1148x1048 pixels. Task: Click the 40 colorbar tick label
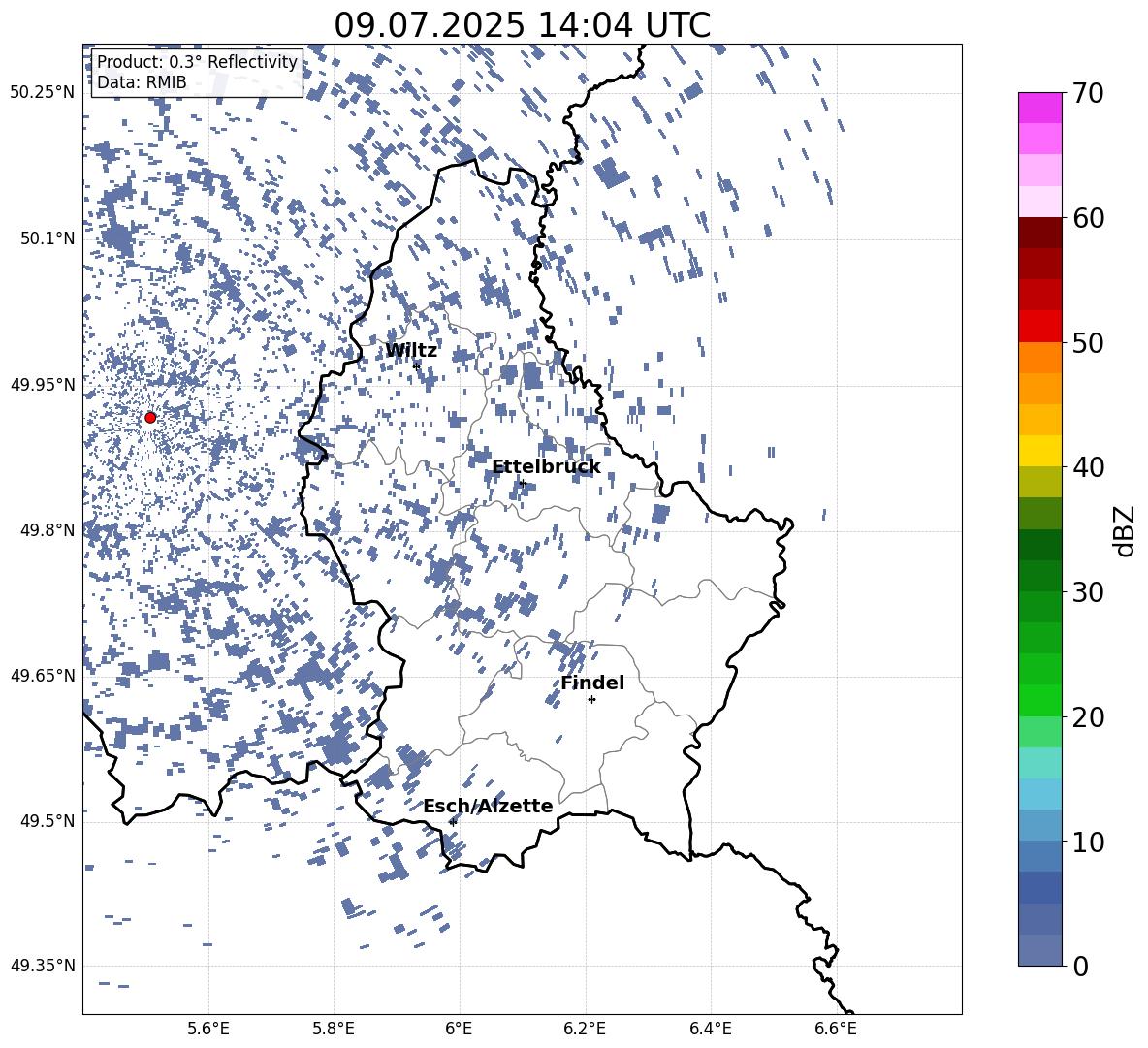coord(1088,467)
